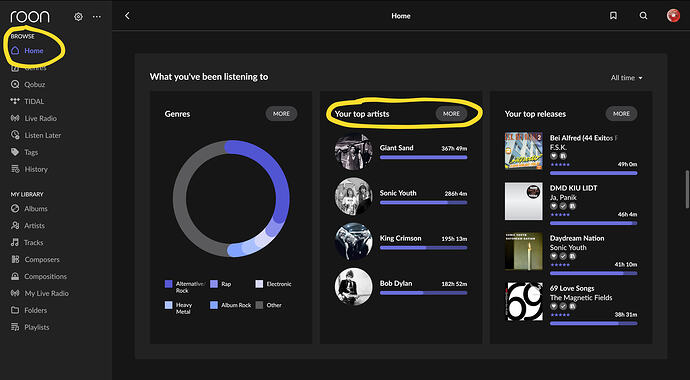
Task: Click the Qobuz sidebar icon
Action: [15, 84]
